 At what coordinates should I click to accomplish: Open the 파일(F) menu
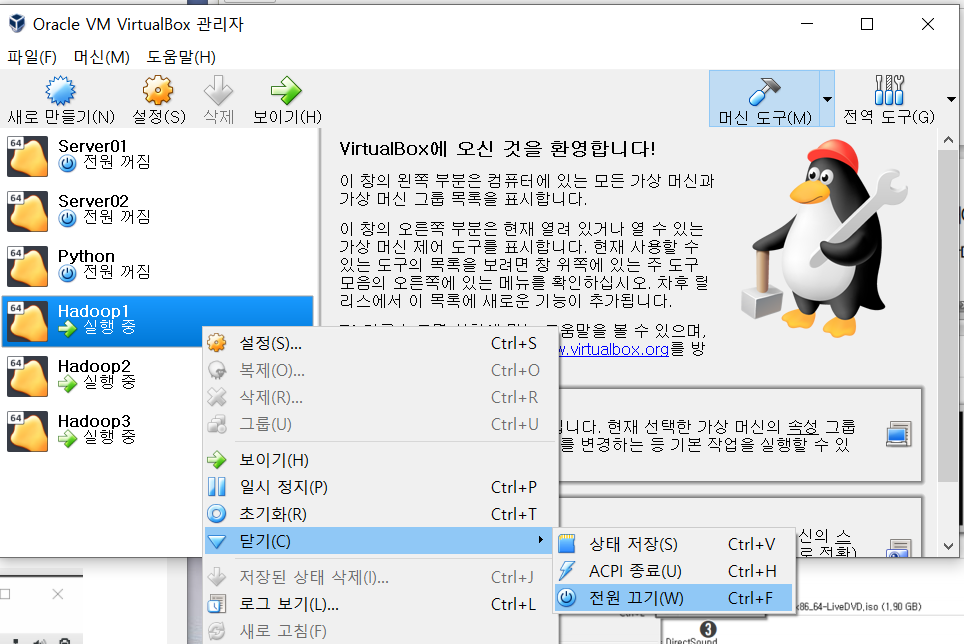(x=32, y=57)
